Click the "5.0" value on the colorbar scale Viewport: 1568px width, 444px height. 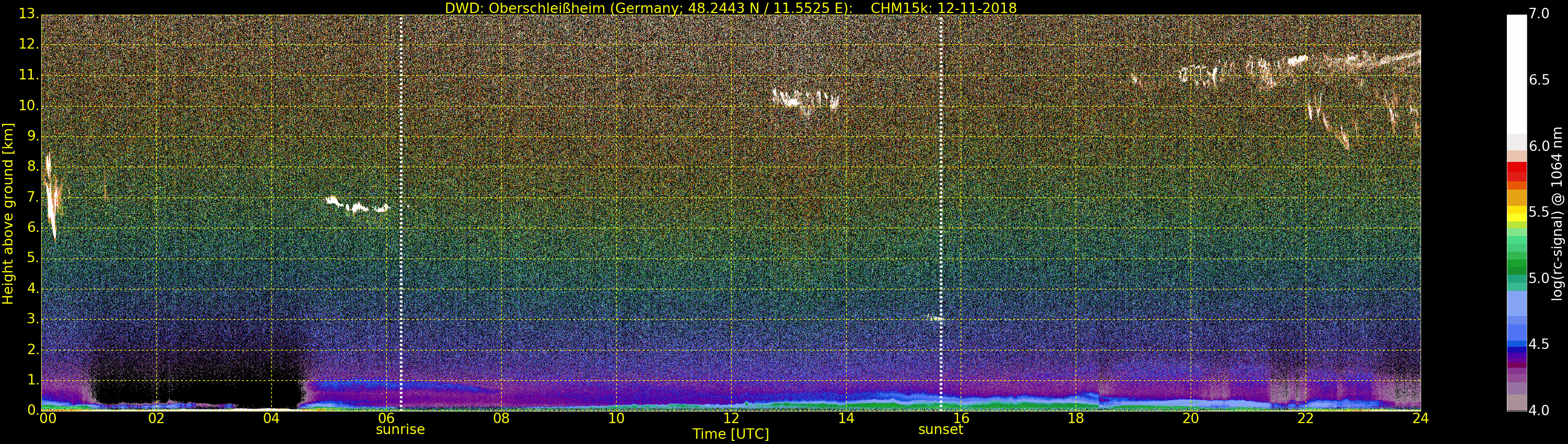(x=1539, y=278)
